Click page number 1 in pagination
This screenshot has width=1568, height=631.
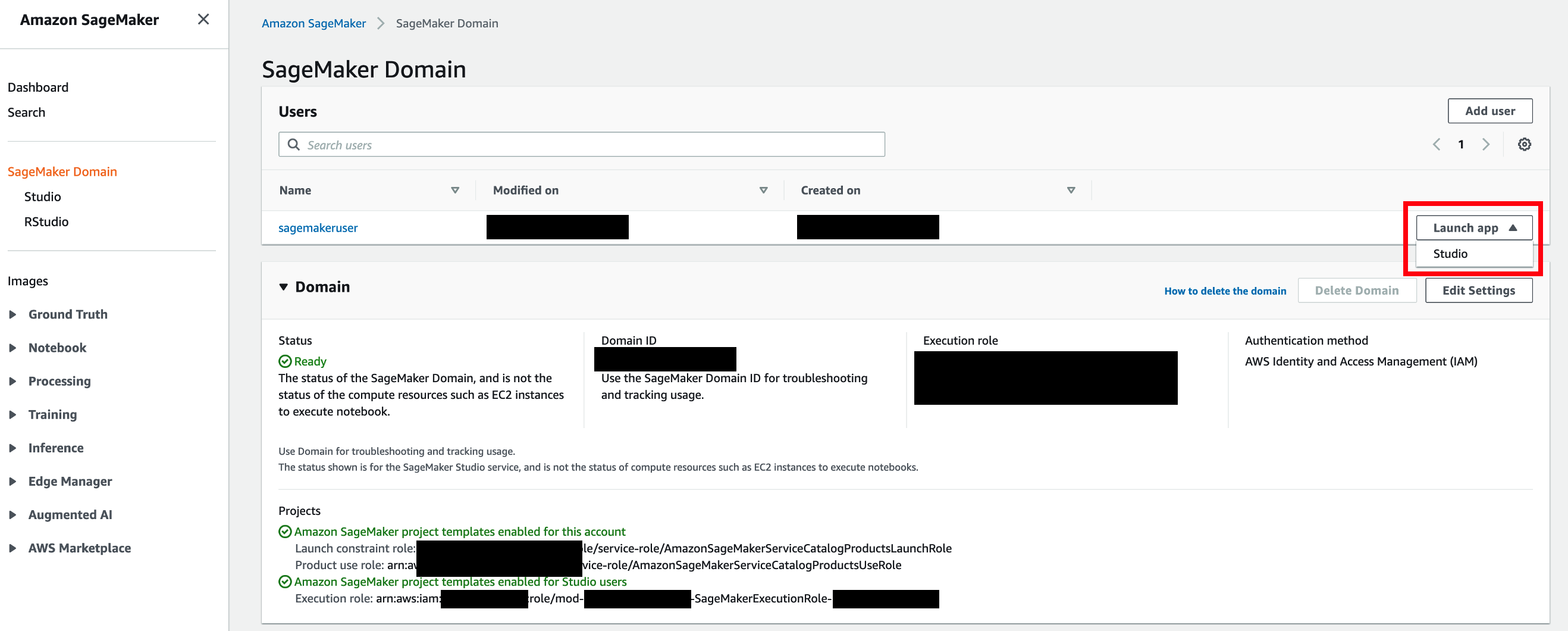tap(1461, 144)
